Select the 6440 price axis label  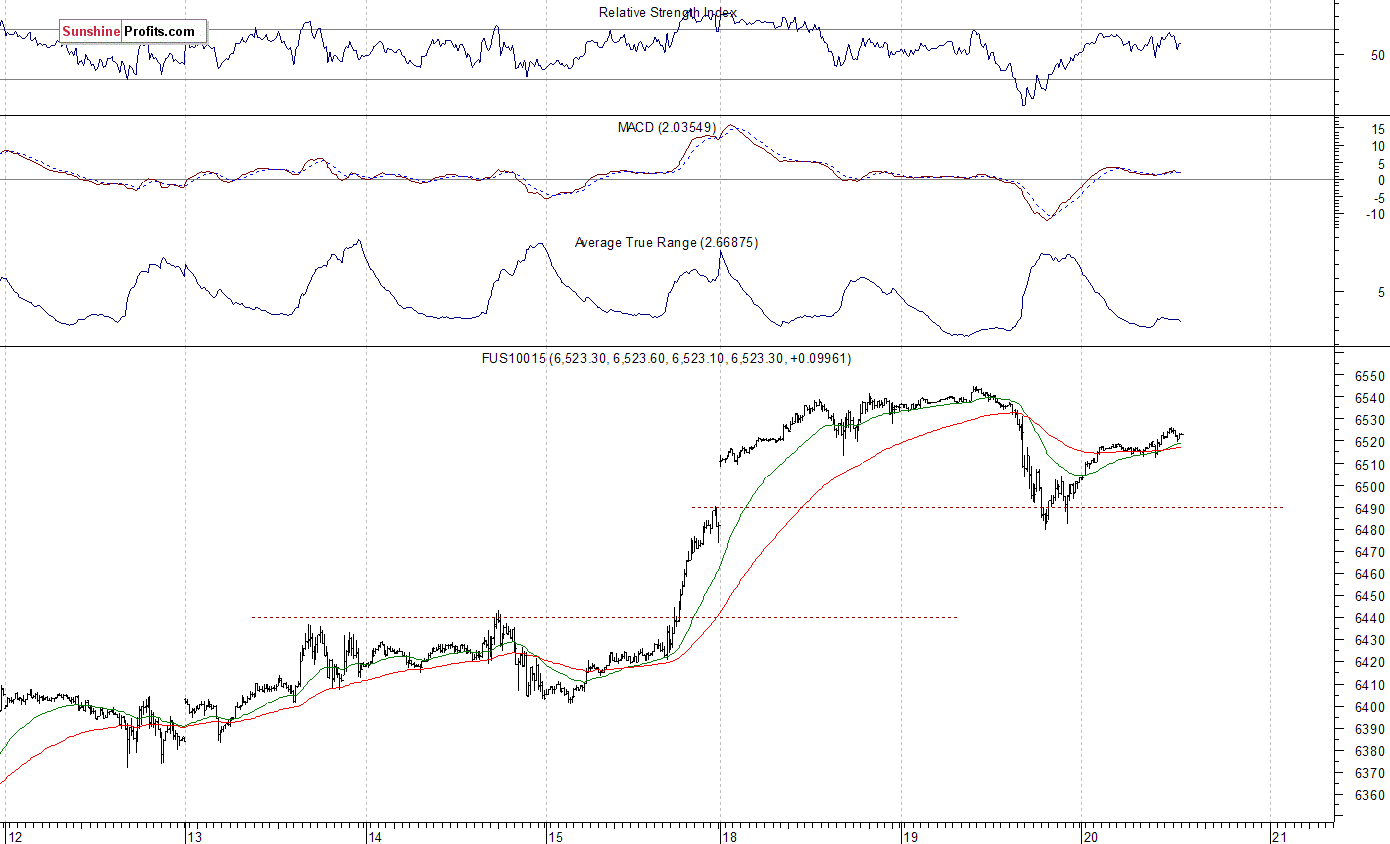click(x=1369, y=619)
